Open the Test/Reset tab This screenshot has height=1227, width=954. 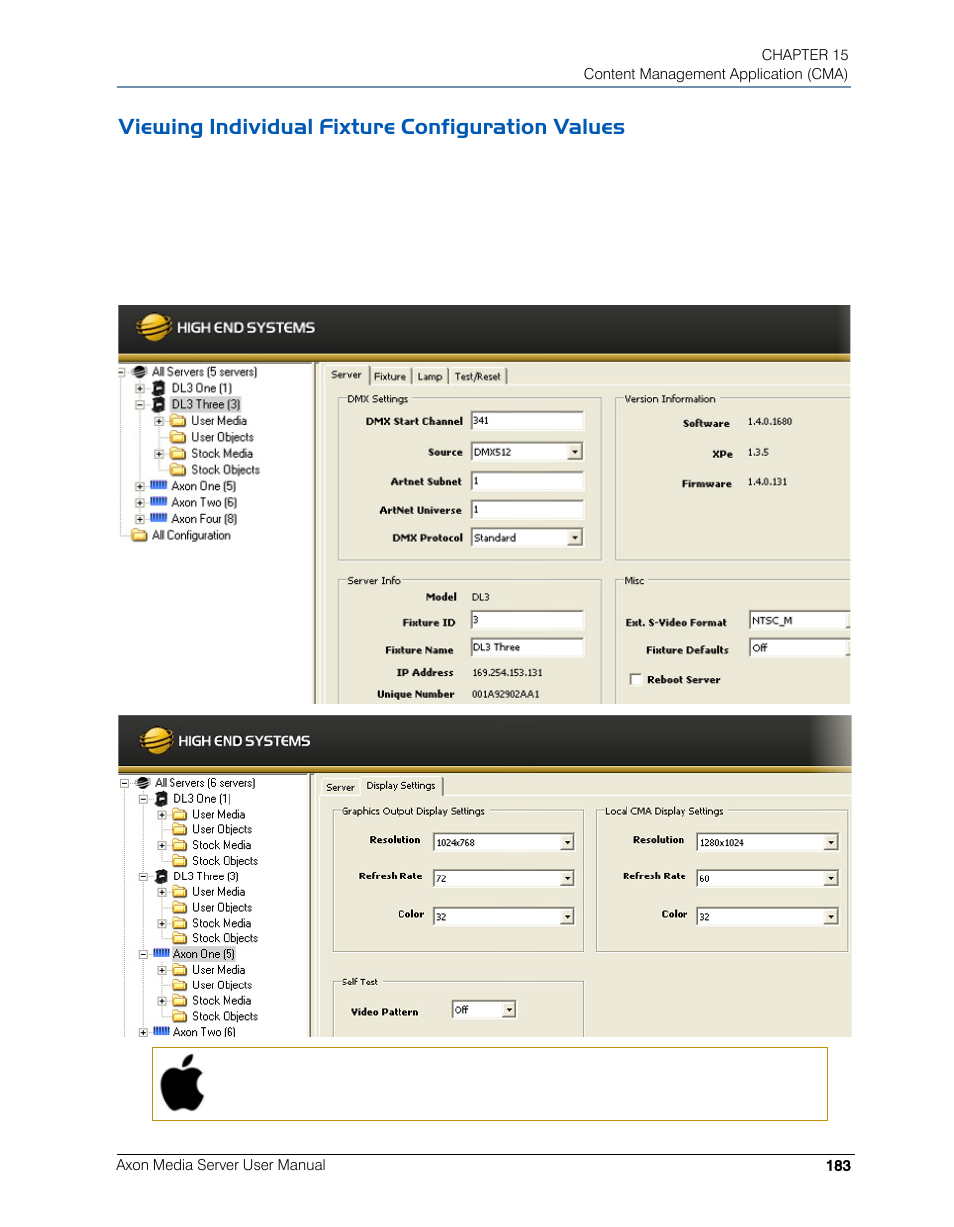pos(478,376)
